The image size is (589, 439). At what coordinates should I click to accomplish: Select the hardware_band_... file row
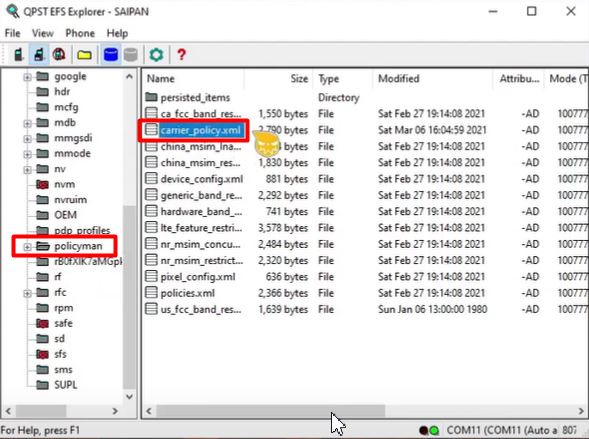coord(364,211)
